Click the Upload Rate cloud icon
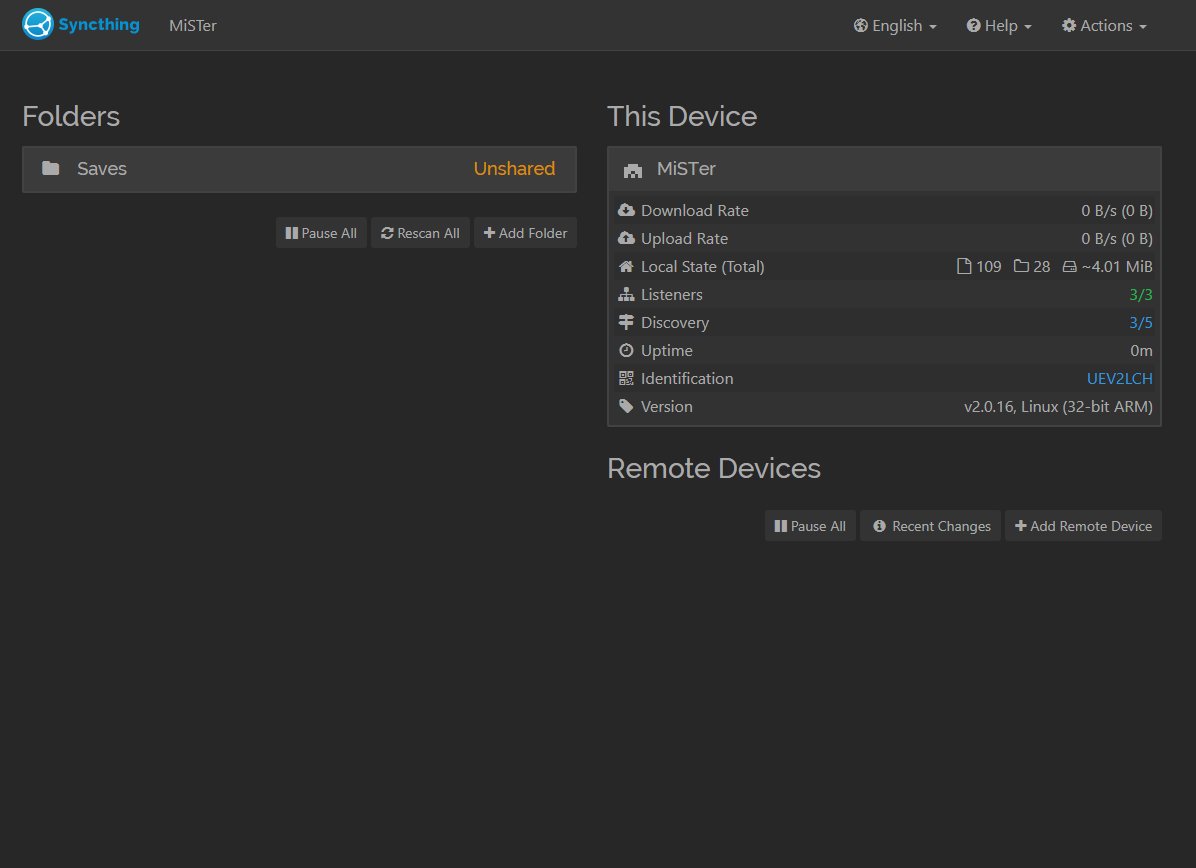Screen dimensions: 1196x868 [626, 238]
